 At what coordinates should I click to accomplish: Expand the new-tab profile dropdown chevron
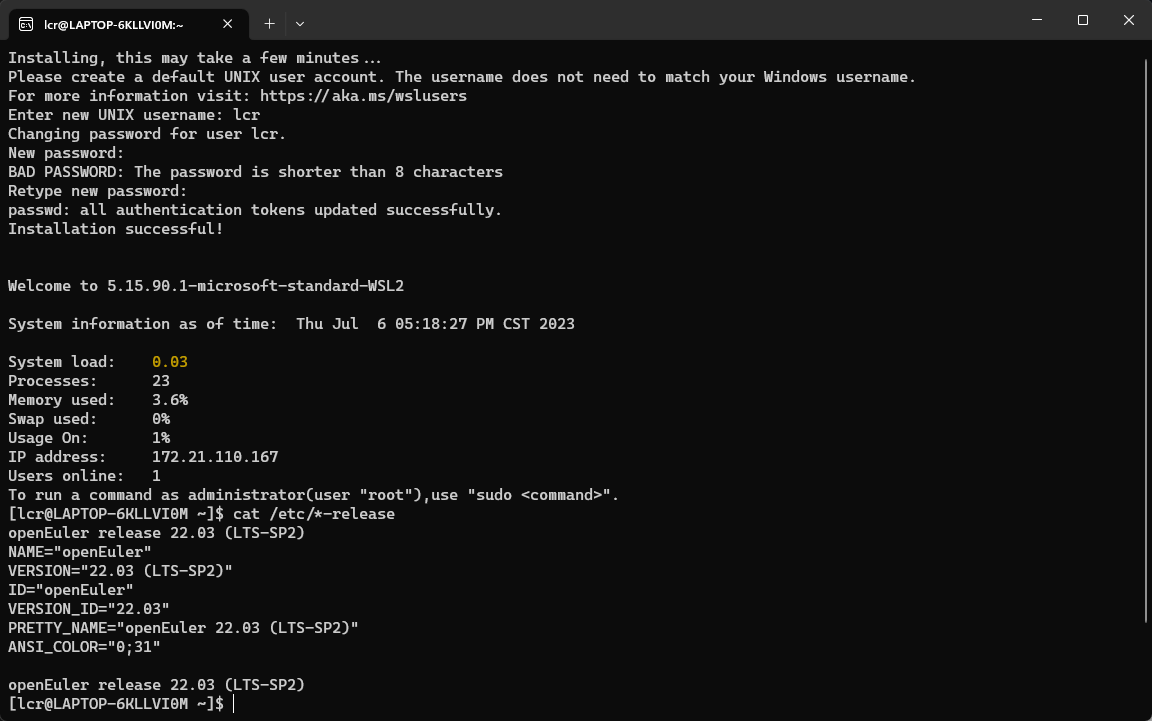300,22
